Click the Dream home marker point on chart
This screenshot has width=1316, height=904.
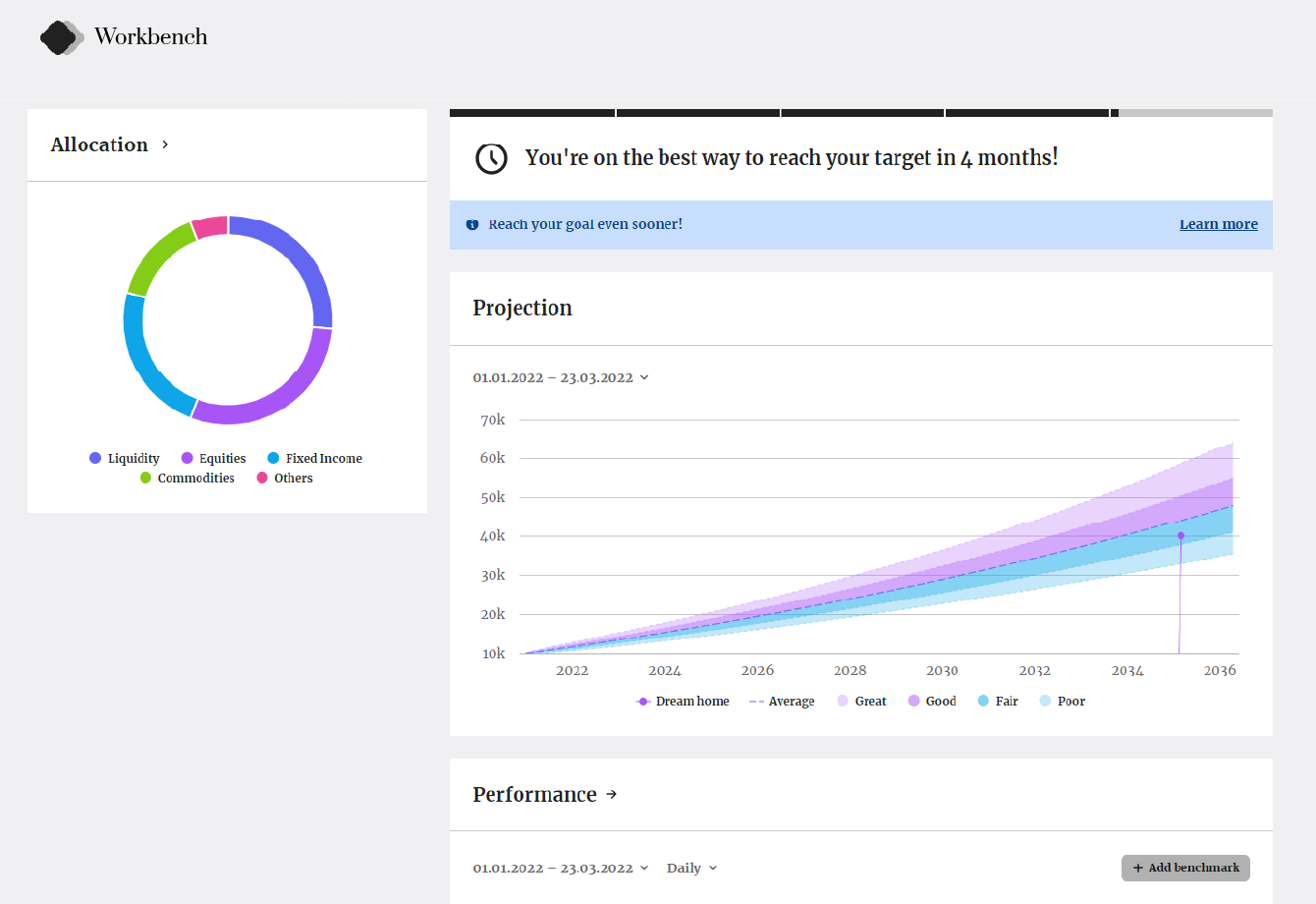(x=1180, y=536)
